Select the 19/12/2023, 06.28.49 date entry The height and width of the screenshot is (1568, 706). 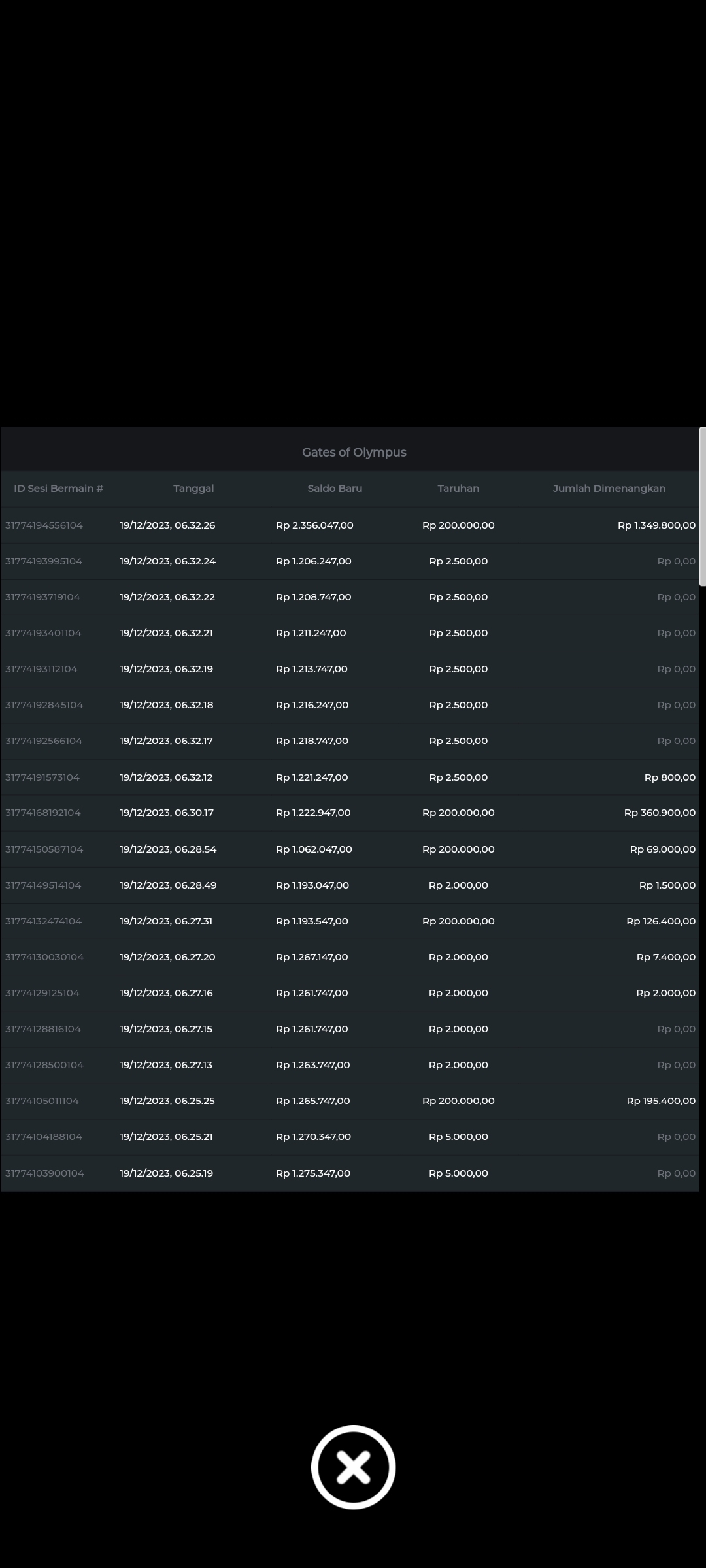click(x=168, y=885)
